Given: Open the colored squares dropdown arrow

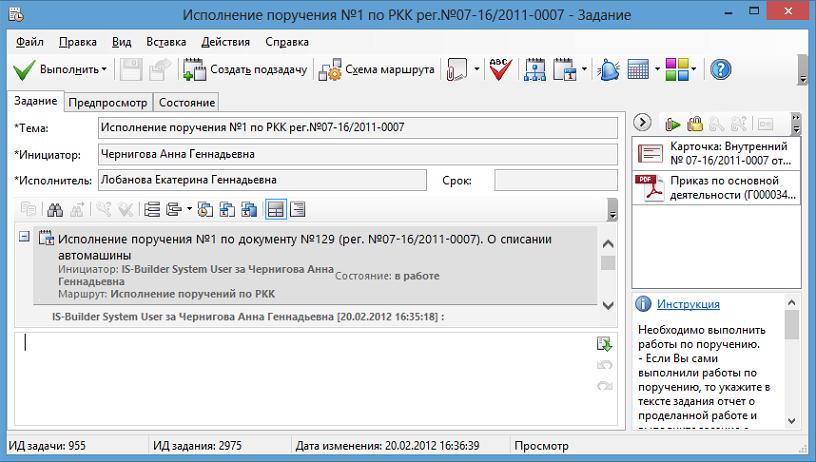Looking at the screenshot, I should 697,70.
